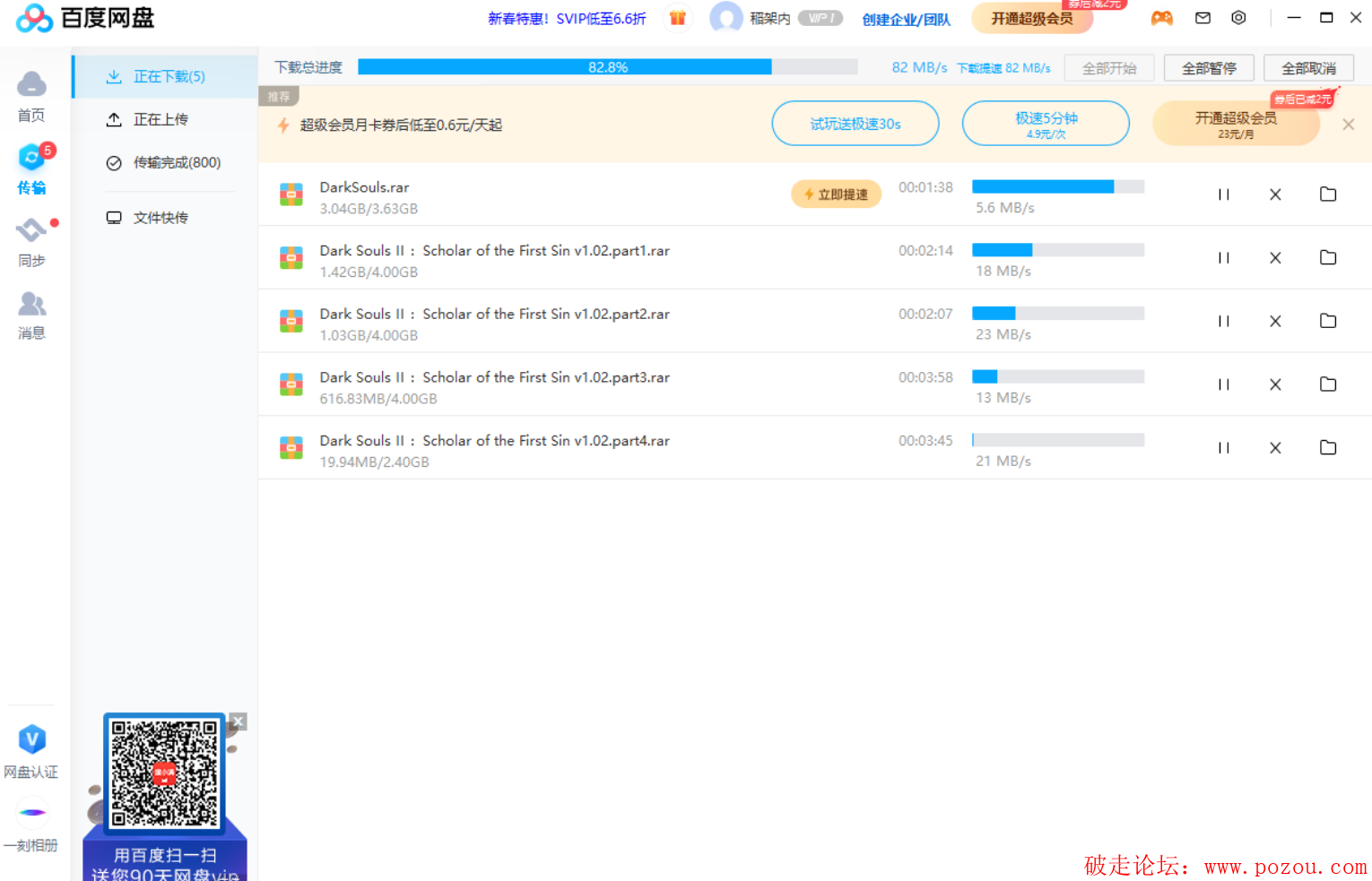Screen dimensions: 1372x881
Task: Click 试玩送极速30s button
Action: (x=855, y=124)
